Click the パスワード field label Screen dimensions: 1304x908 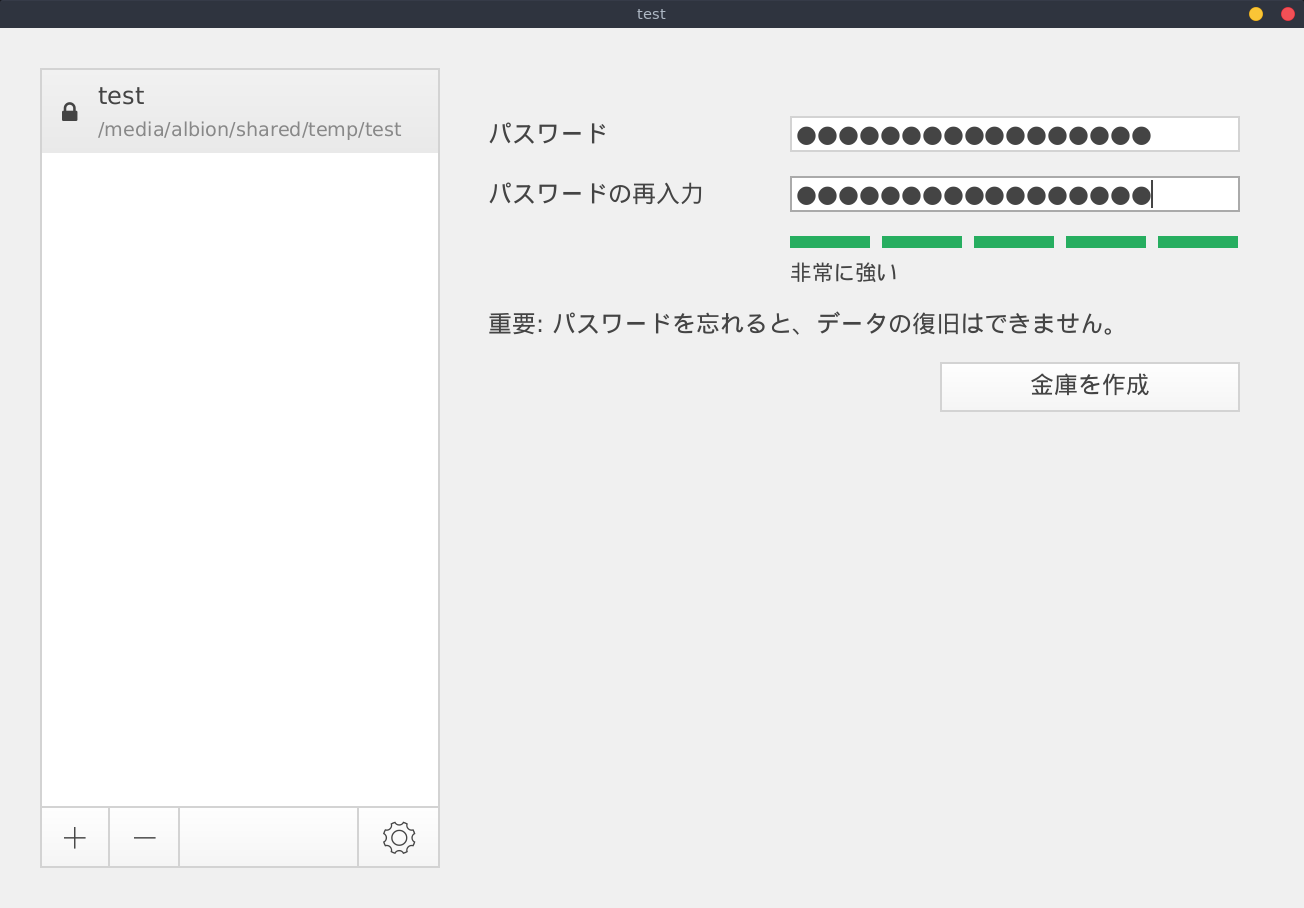coord(546,132)
